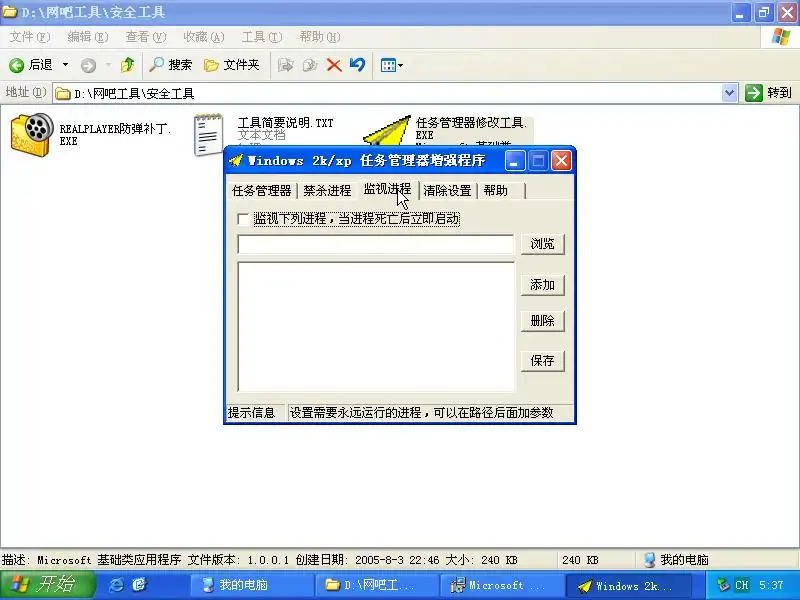Screen dimensions: 800x600
Task: Click the Up folder icon in Explorer toolbar
Action: point(128,65)
